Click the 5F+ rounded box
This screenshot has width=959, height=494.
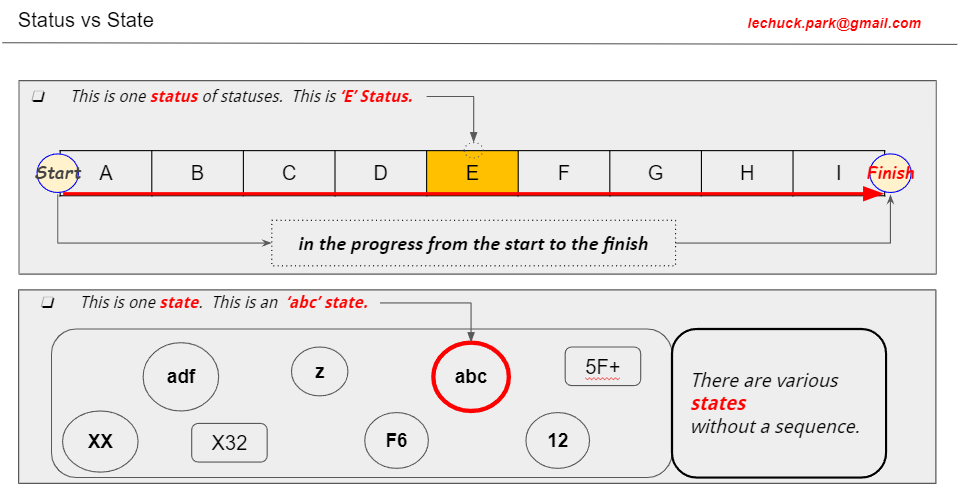(x=603, y=367)
